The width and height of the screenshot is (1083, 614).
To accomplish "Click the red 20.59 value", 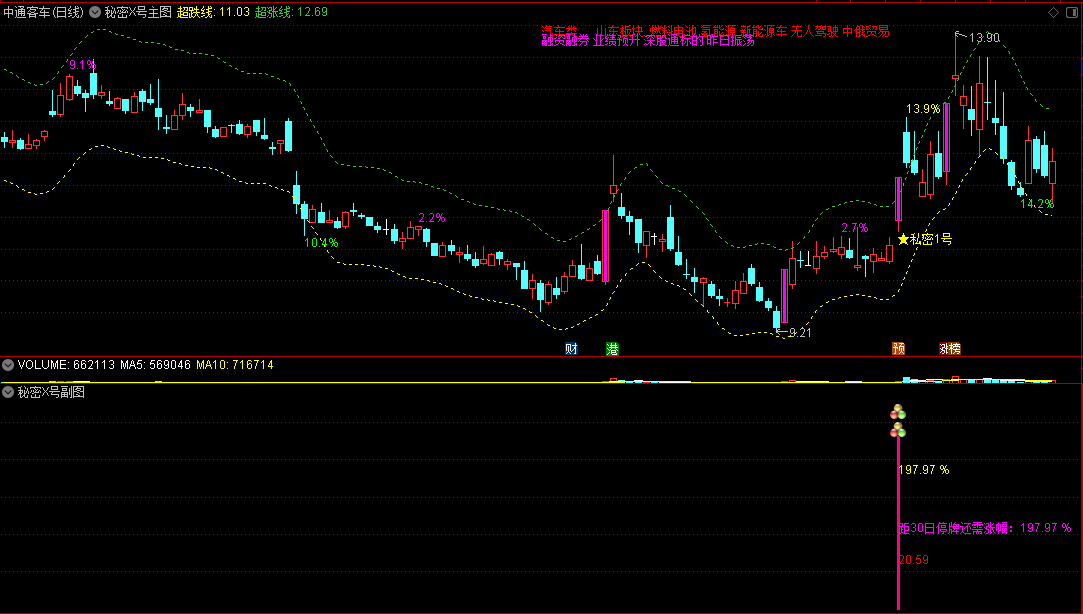I will pos(913,560).
